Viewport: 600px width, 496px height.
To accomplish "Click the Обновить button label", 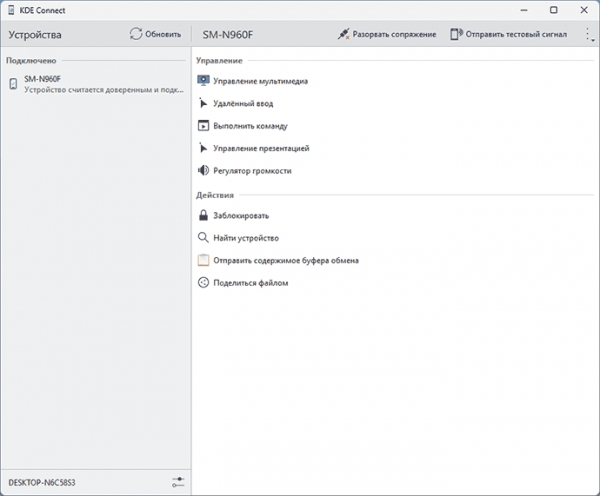I will [x=163, y=34].
